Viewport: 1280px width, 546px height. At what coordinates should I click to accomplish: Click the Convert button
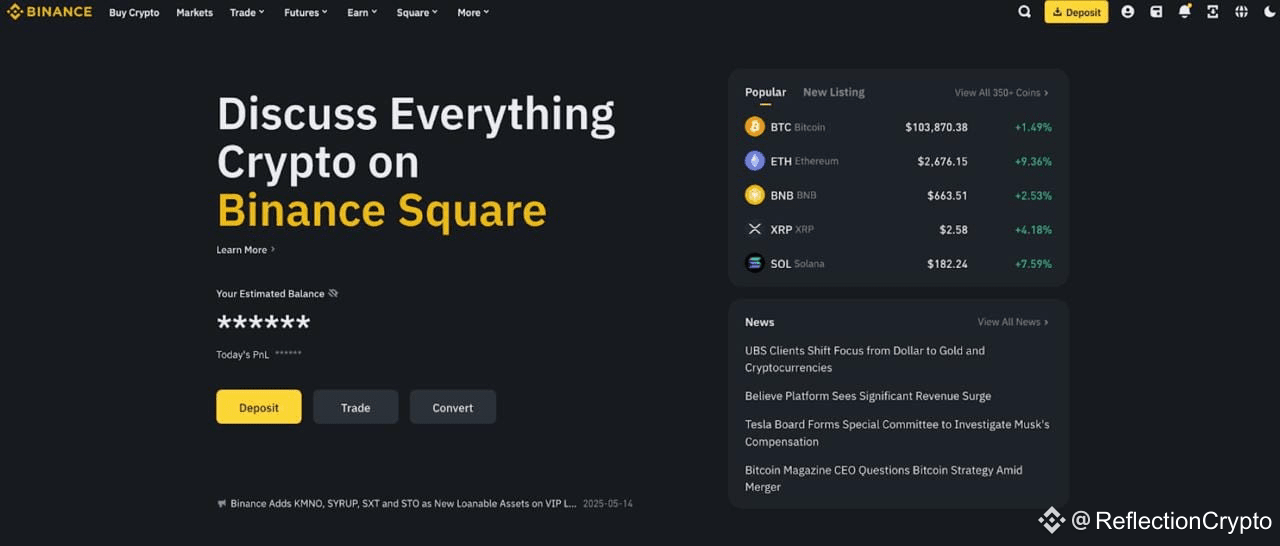453,407
